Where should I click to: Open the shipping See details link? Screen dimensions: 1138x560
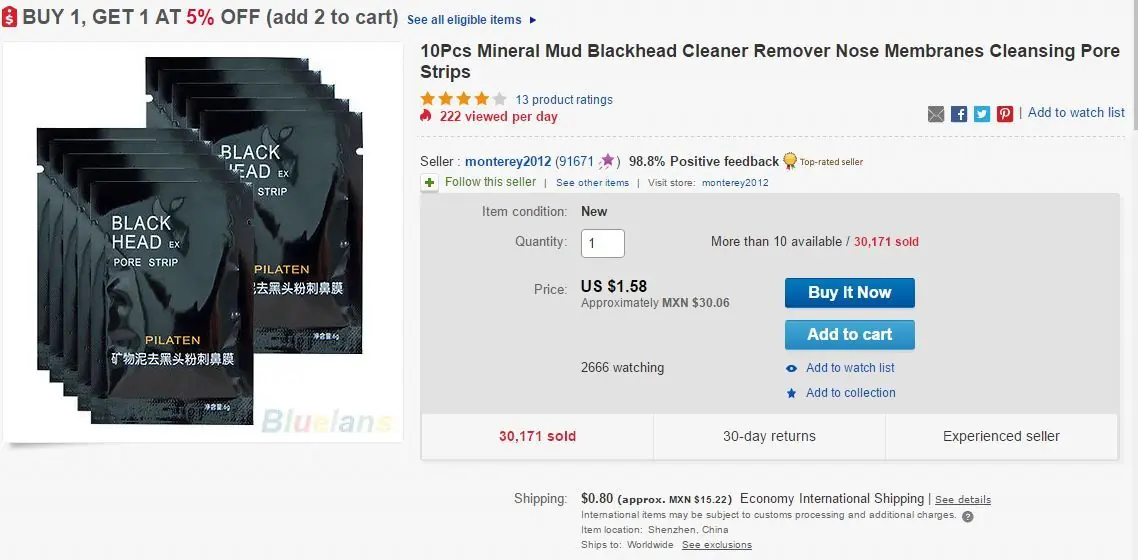(963, 500)
